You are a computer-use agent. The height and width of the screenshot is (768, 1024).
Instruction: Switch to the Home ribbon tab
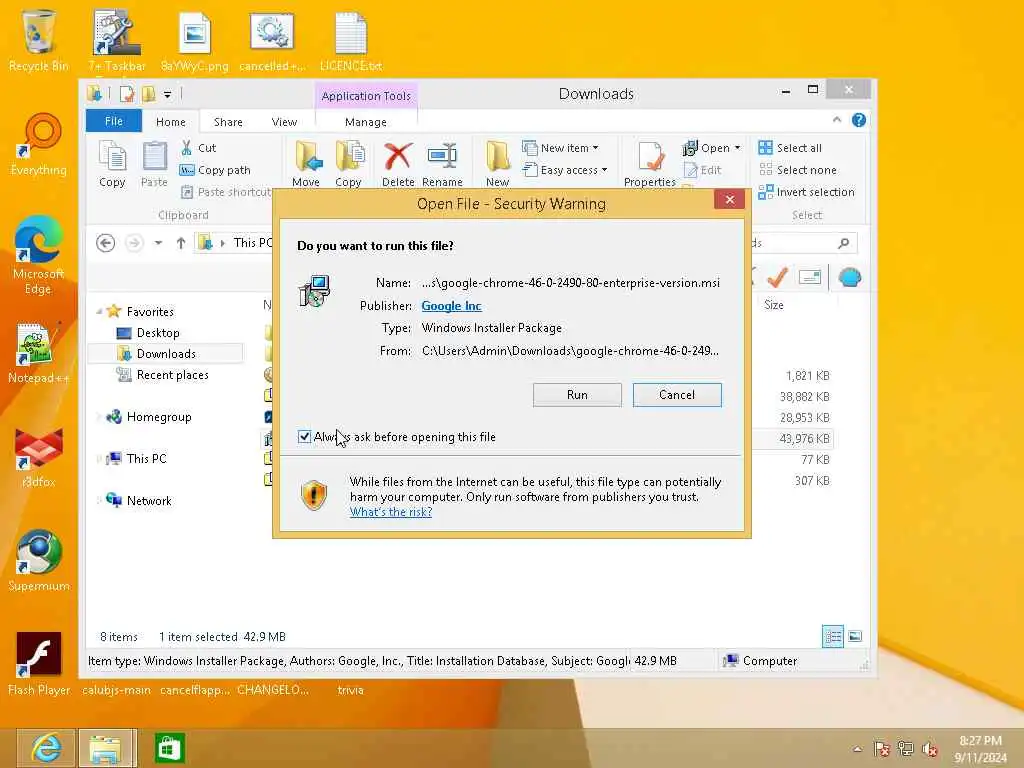click(x=170, y=122)
